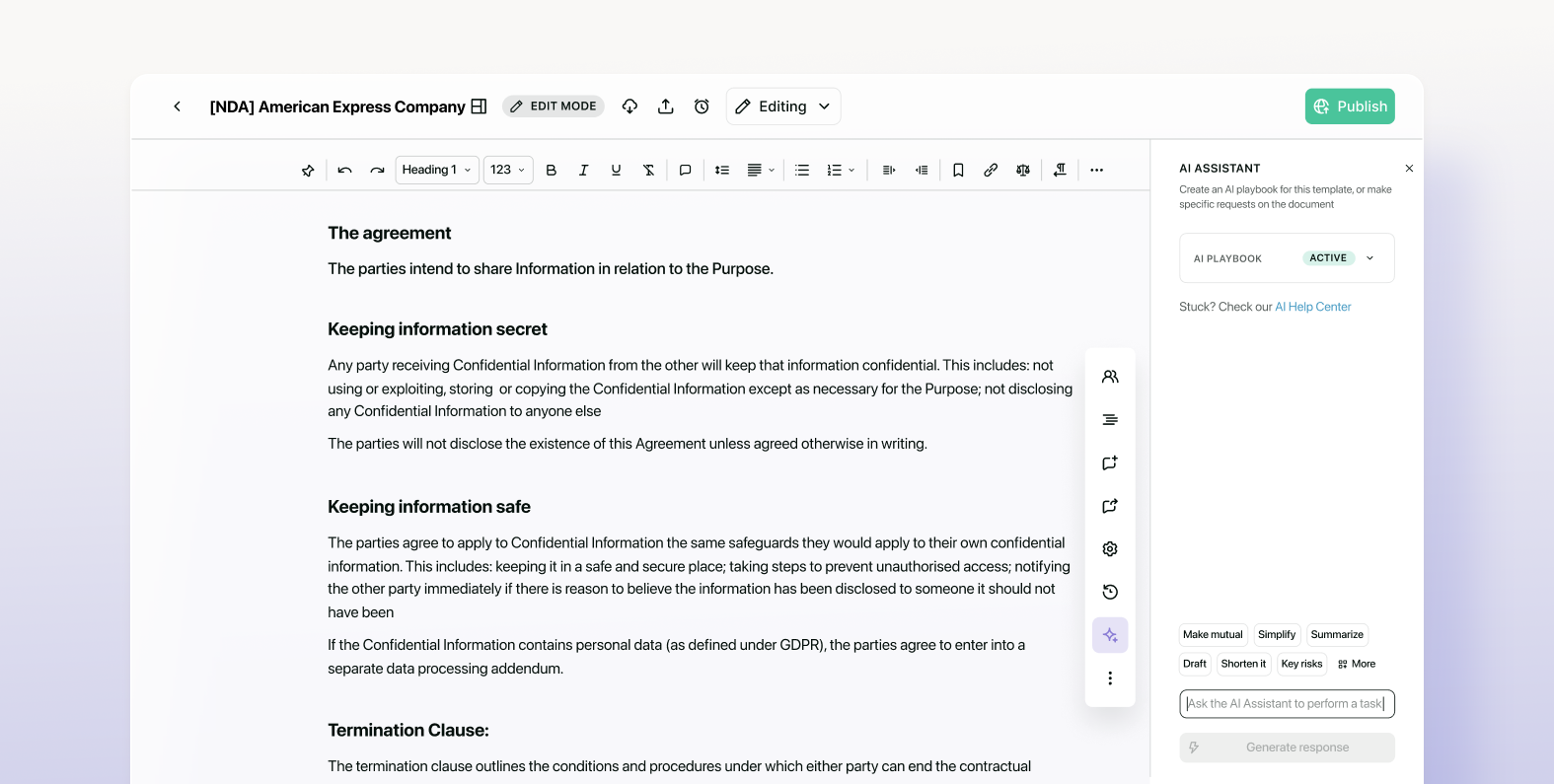Click the share comment sidebar icon
The width and height of the screenshot is (1554, 784).
point(1110,506)
